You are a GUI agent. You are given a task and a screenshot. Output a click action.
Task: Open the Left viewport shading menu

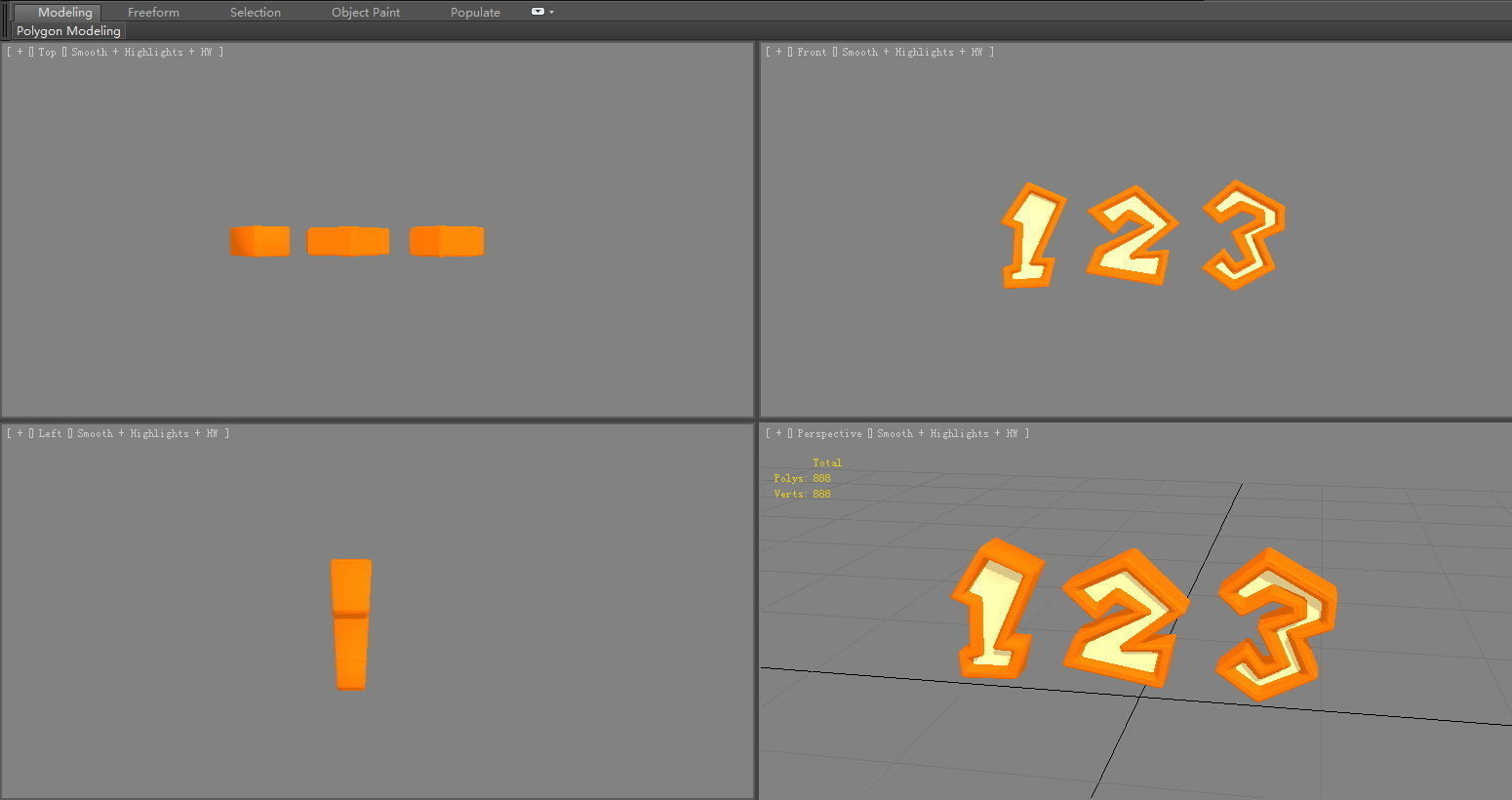[147, 433]
